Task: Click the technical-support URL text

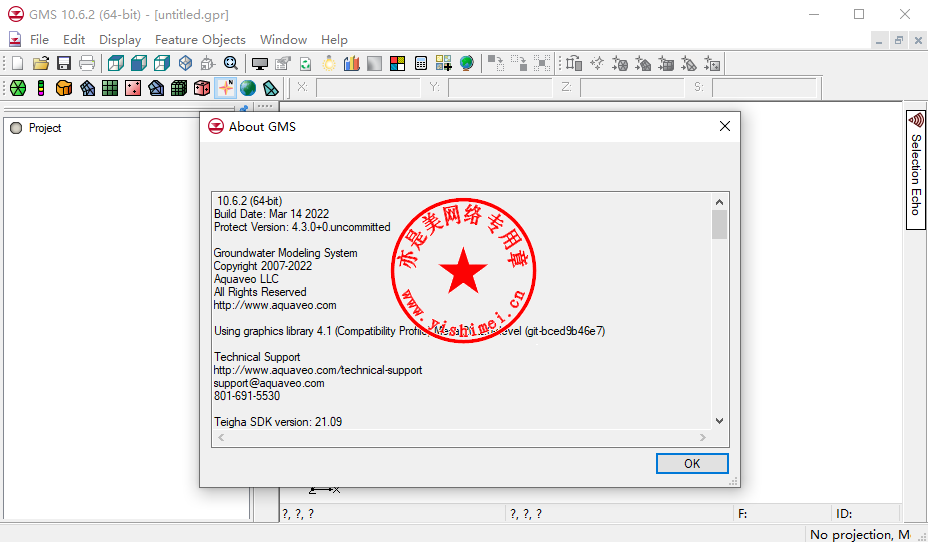Action: point(318,370)
